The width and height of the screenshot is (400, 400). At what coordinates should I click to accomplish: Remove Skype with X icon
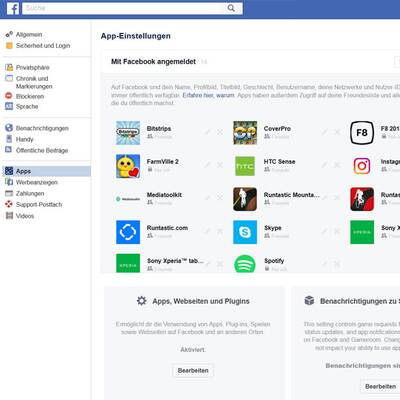[x=337, y=231]
